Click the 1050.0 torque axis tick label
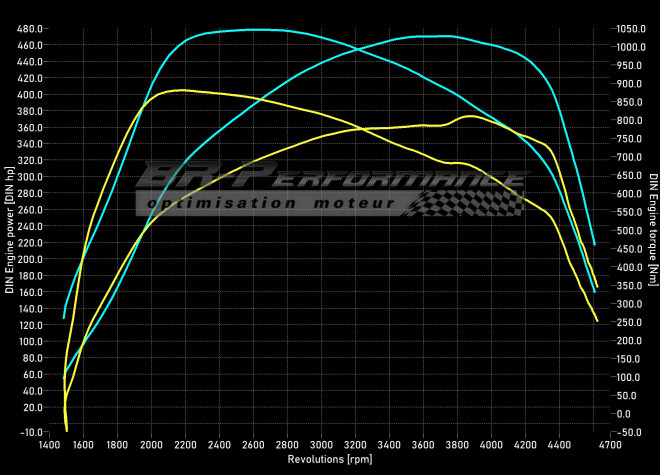 coord(631,28)
